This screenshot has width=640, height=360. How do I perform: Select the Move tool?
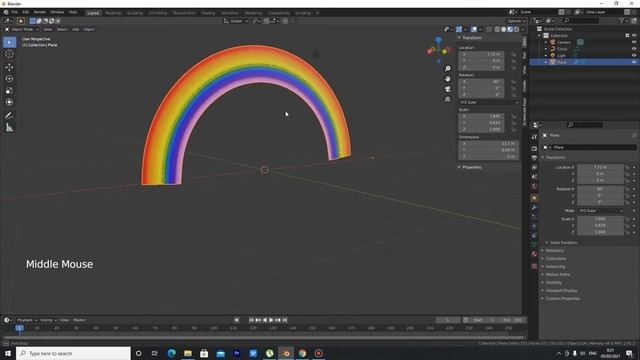pos(9,67)
